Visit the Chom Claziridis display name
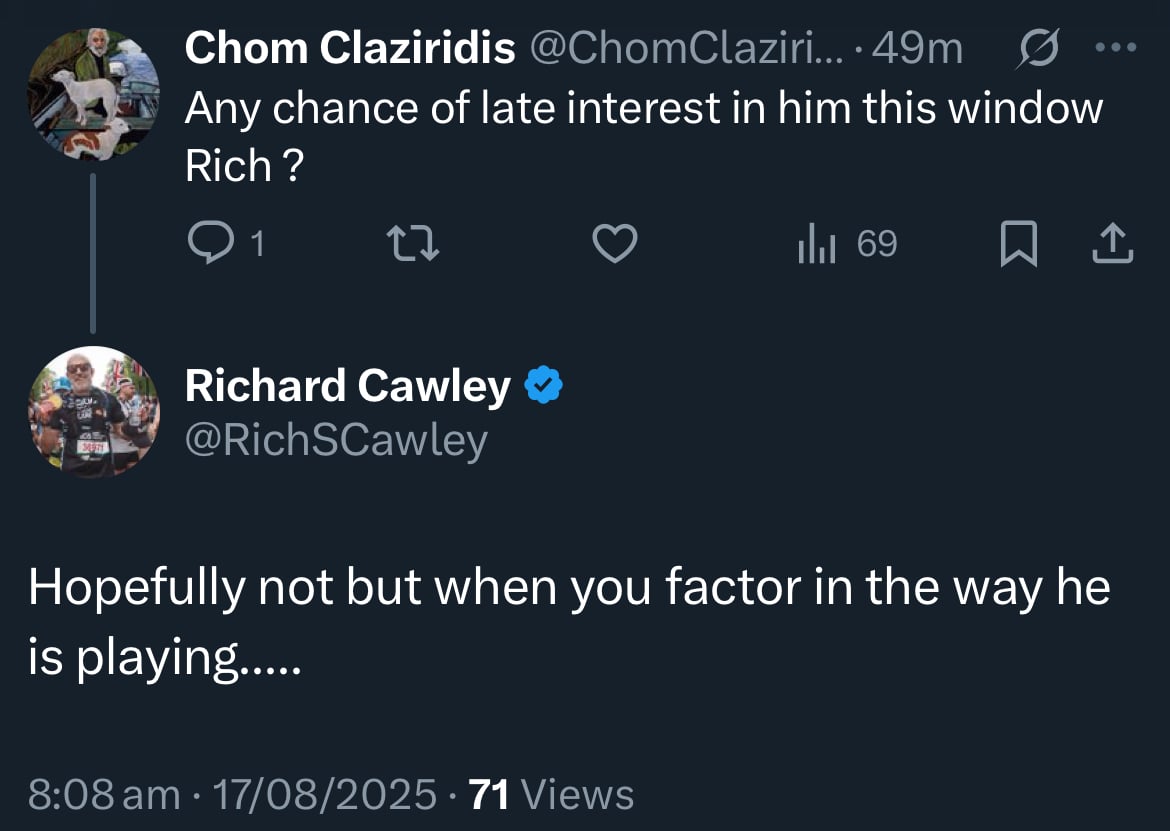 (x=350, y=48)
